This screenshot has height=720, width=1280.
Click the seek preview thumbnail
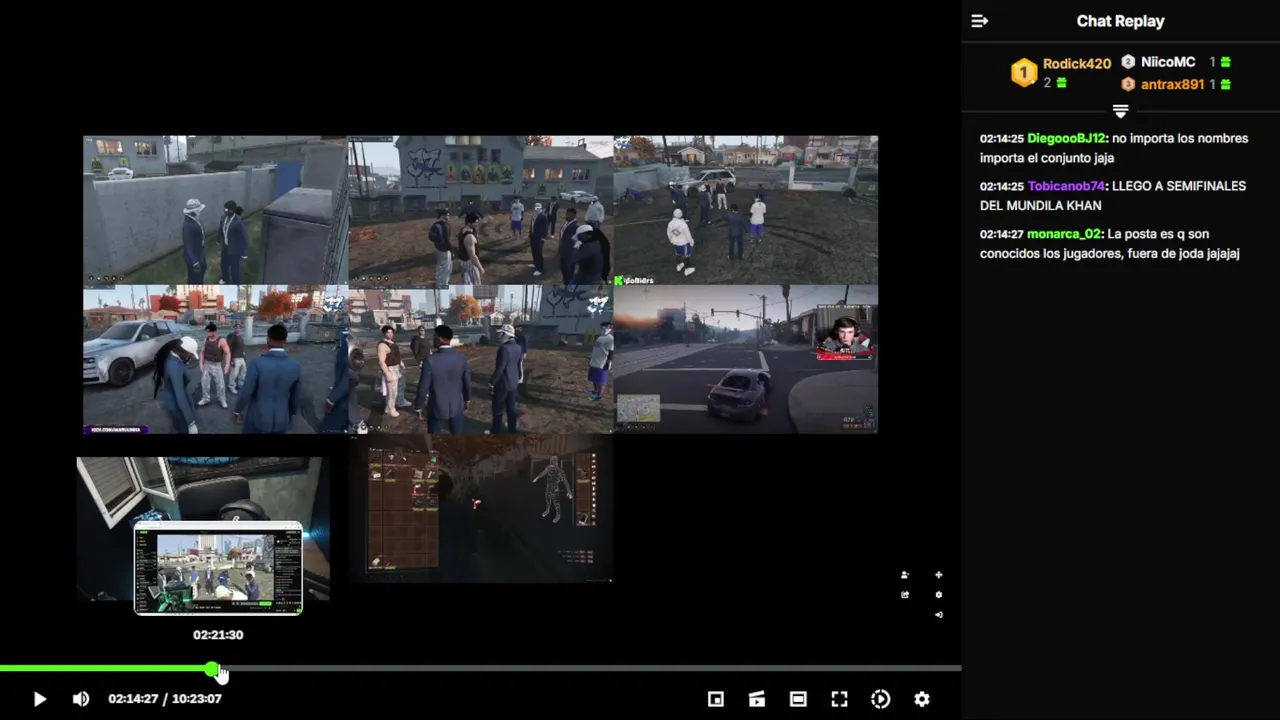click(x=218, y=567)
